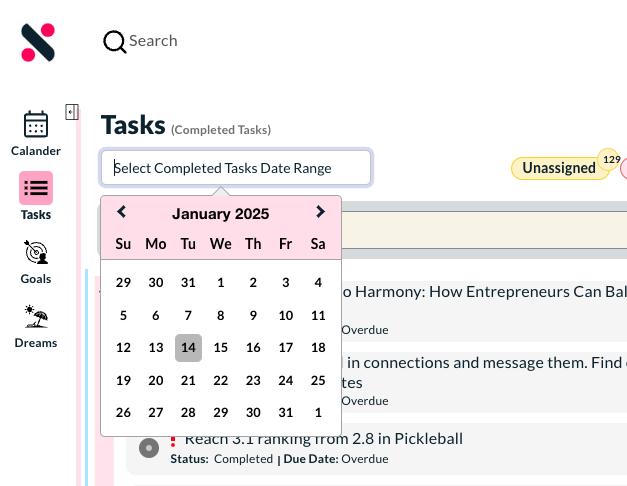This screenshot has height=486, width=627.
Task: Click the app logo
Action: pyautogui.click(x=38, y=42)
